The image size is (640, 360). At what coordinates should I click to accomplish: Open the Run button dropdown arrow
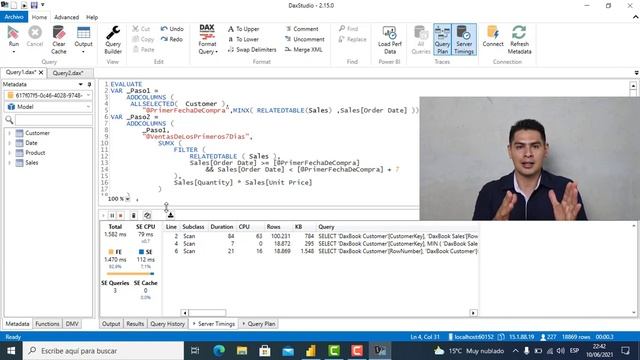(x=13, y=52)
